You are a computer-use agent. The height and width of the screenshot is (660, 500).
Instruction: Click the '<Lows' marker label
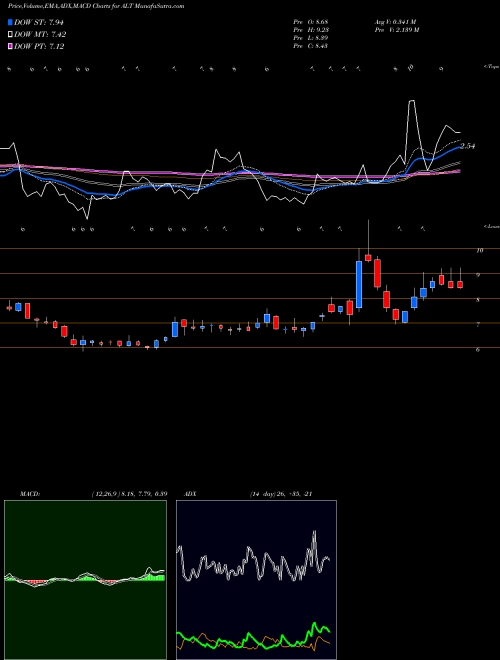tap(491, 226)
